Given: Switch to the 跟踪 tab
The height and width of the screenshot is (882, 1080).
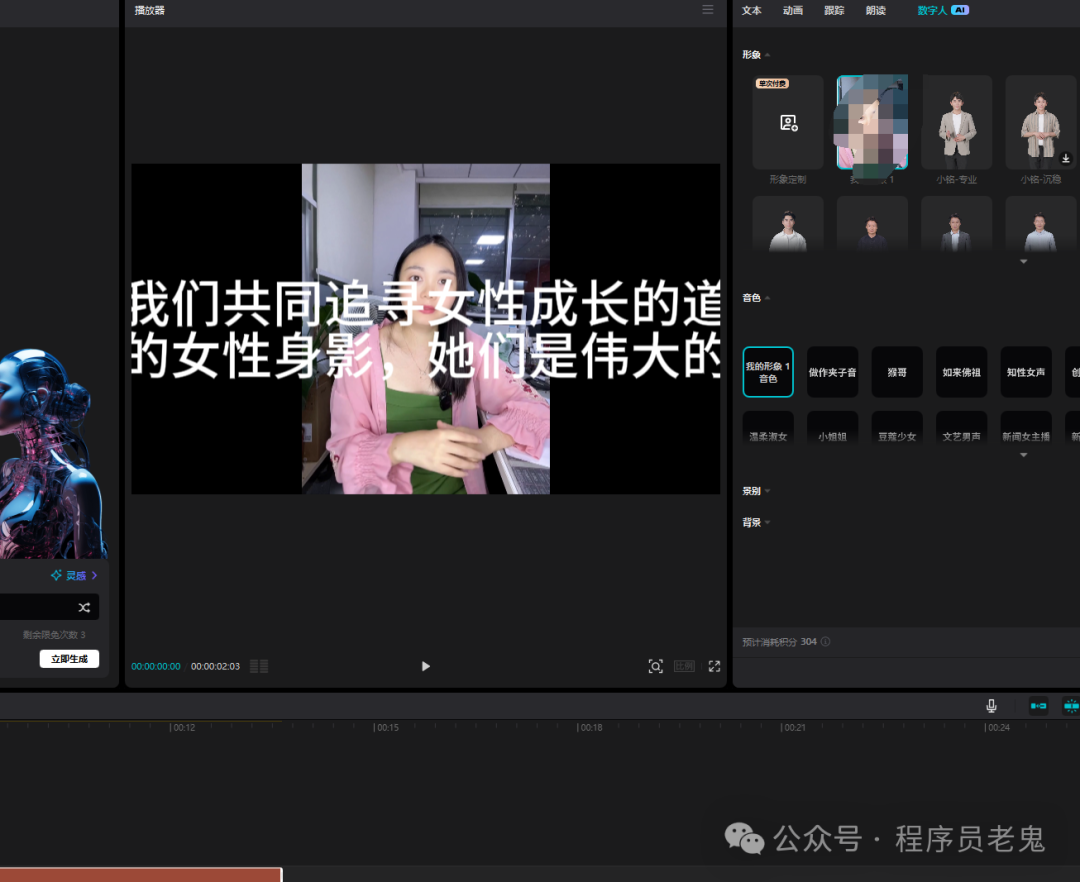Looking at the screenshot, I should coord(834,10).
